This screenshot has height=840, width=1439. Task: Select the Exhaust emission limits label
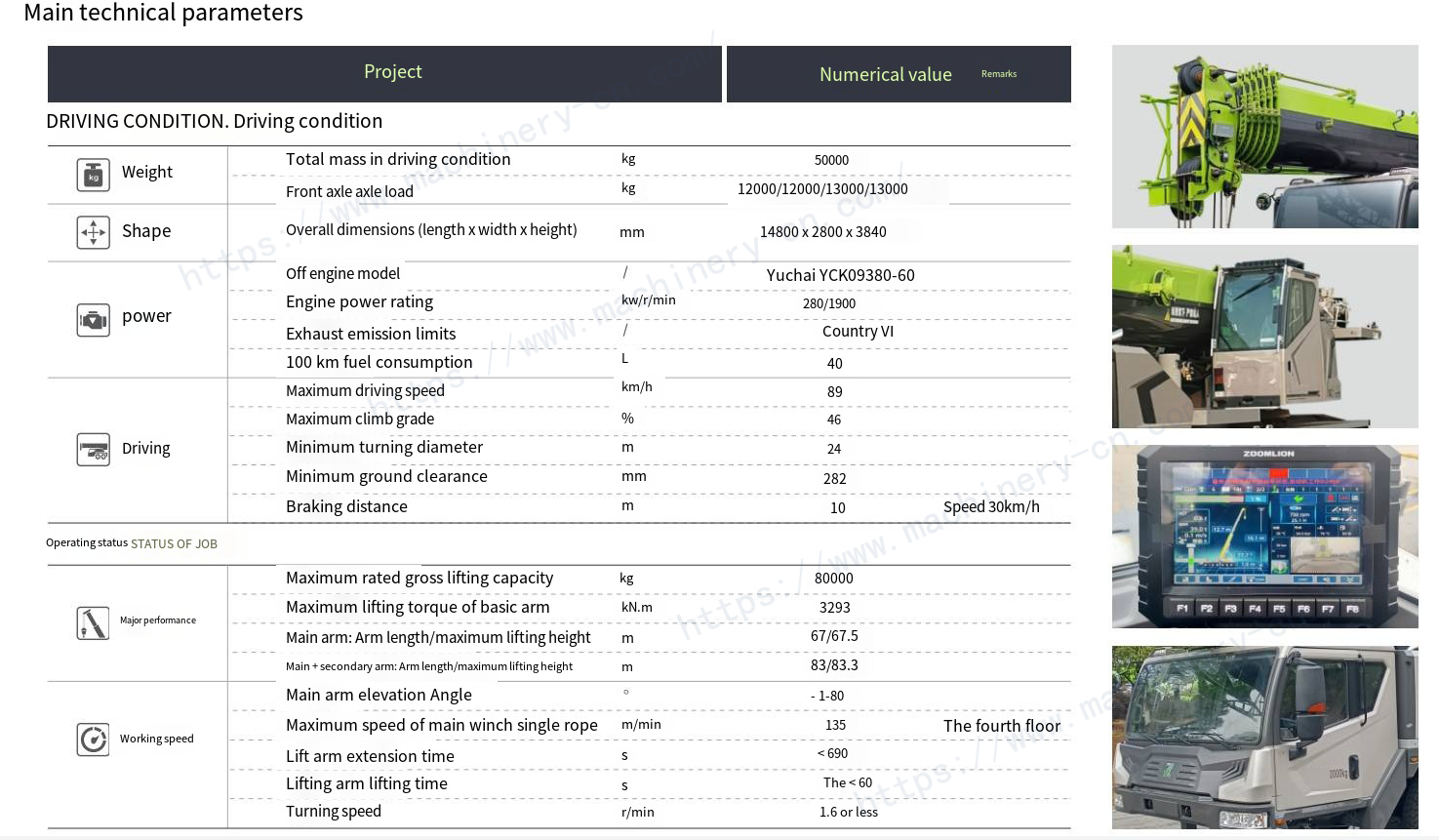tap(371, 334)
